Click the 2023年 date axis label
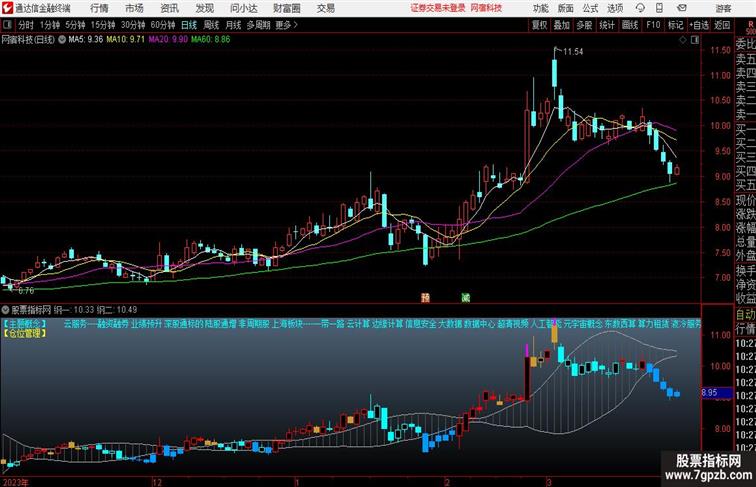756x487 pixels. coord(15,482)
